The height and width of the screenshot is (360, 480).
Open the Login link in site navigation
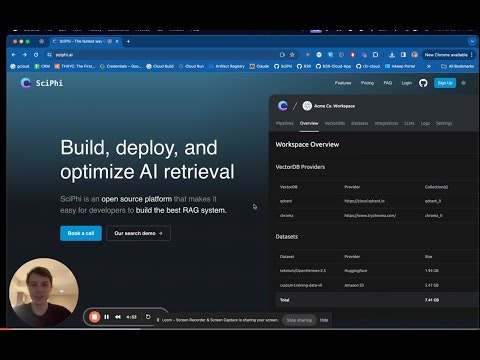coord(406,83)
